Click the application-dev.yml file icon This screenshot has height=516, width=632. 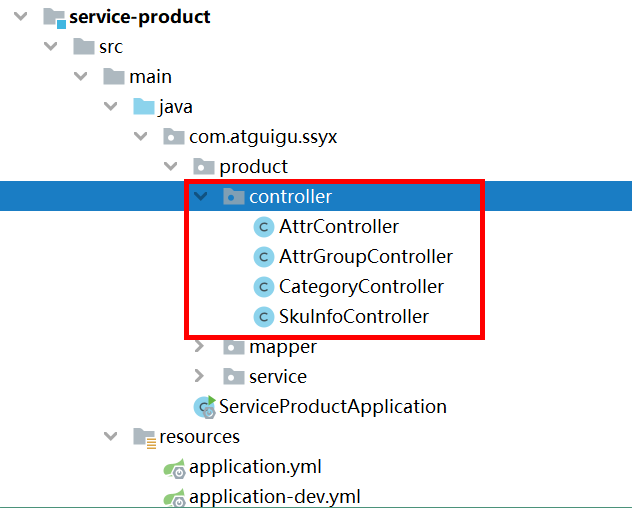pyautogui.click(x=174, y=497)
